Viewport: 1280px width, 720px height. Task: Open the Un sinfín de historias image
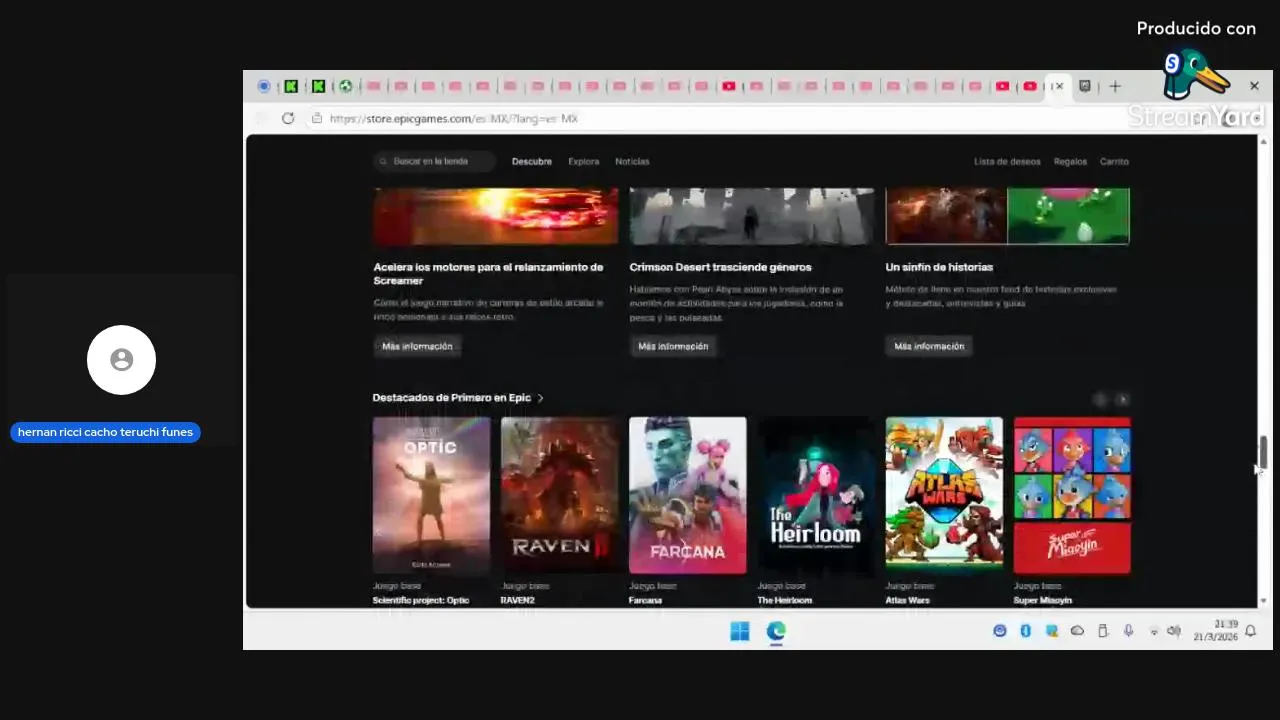(x=1008, y=216)
